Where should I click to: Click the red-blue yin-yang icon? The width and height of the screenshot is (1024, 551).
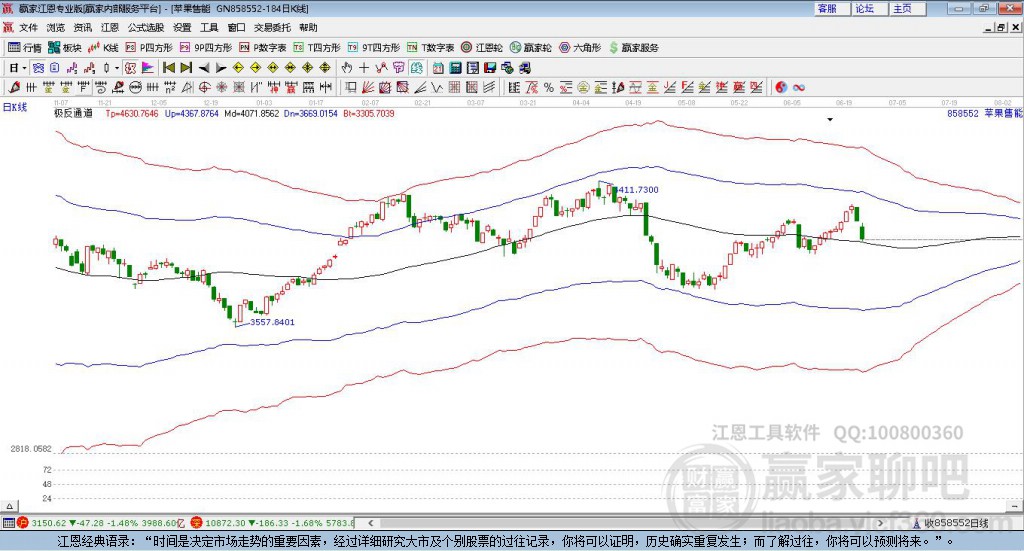click(x=781, y=87)
